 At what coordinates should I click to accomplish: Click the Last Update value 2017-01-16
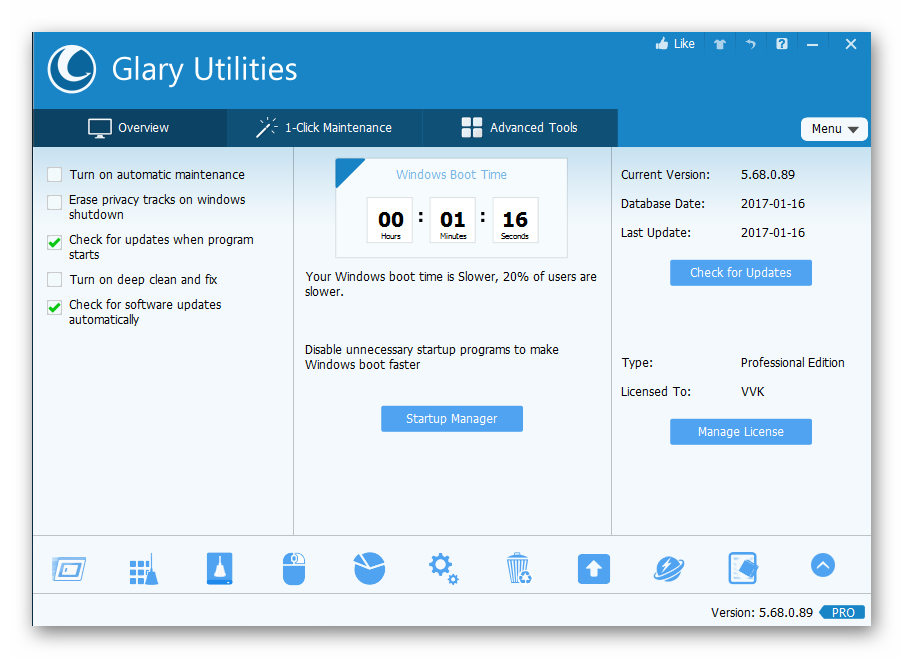pos(773,233)
